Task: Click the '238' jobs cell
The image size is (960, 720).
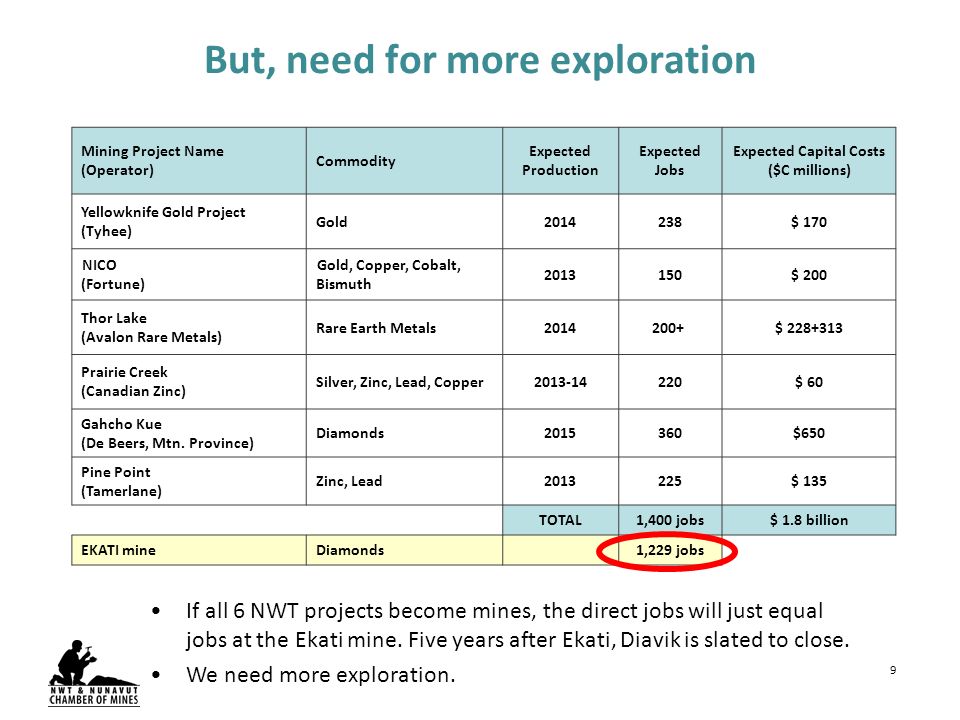Action: point(670,222)
